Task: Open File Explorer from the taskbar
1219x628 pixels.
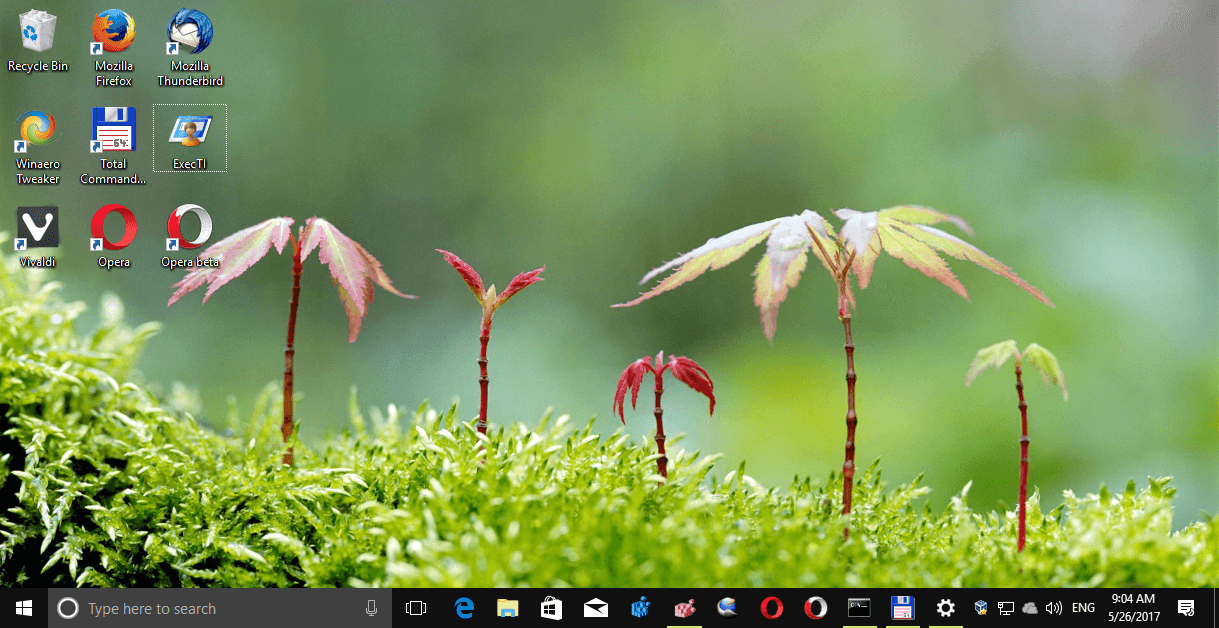Action: (508, 607)
